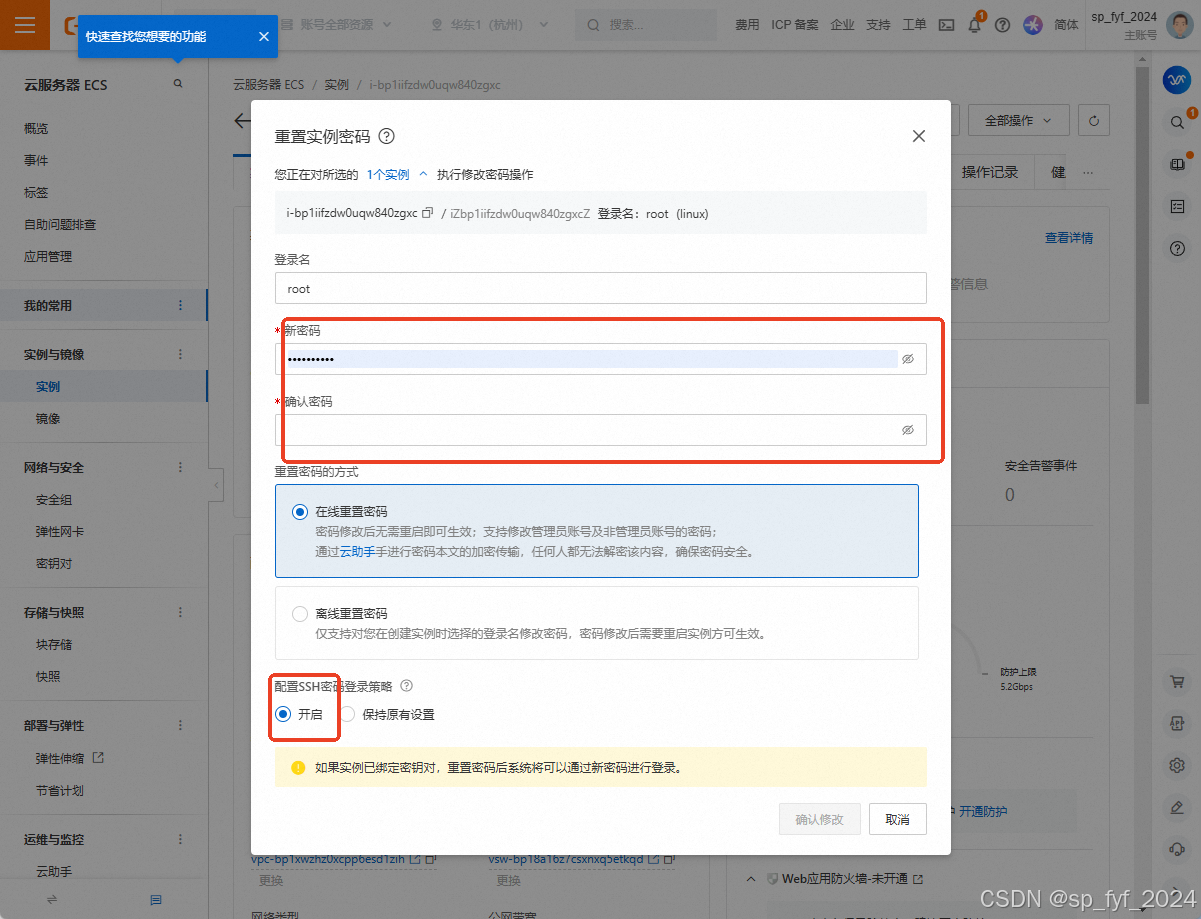Click the help question mark icon
This screenshot has height=919, width=1201.
[x=1002, y=24]
